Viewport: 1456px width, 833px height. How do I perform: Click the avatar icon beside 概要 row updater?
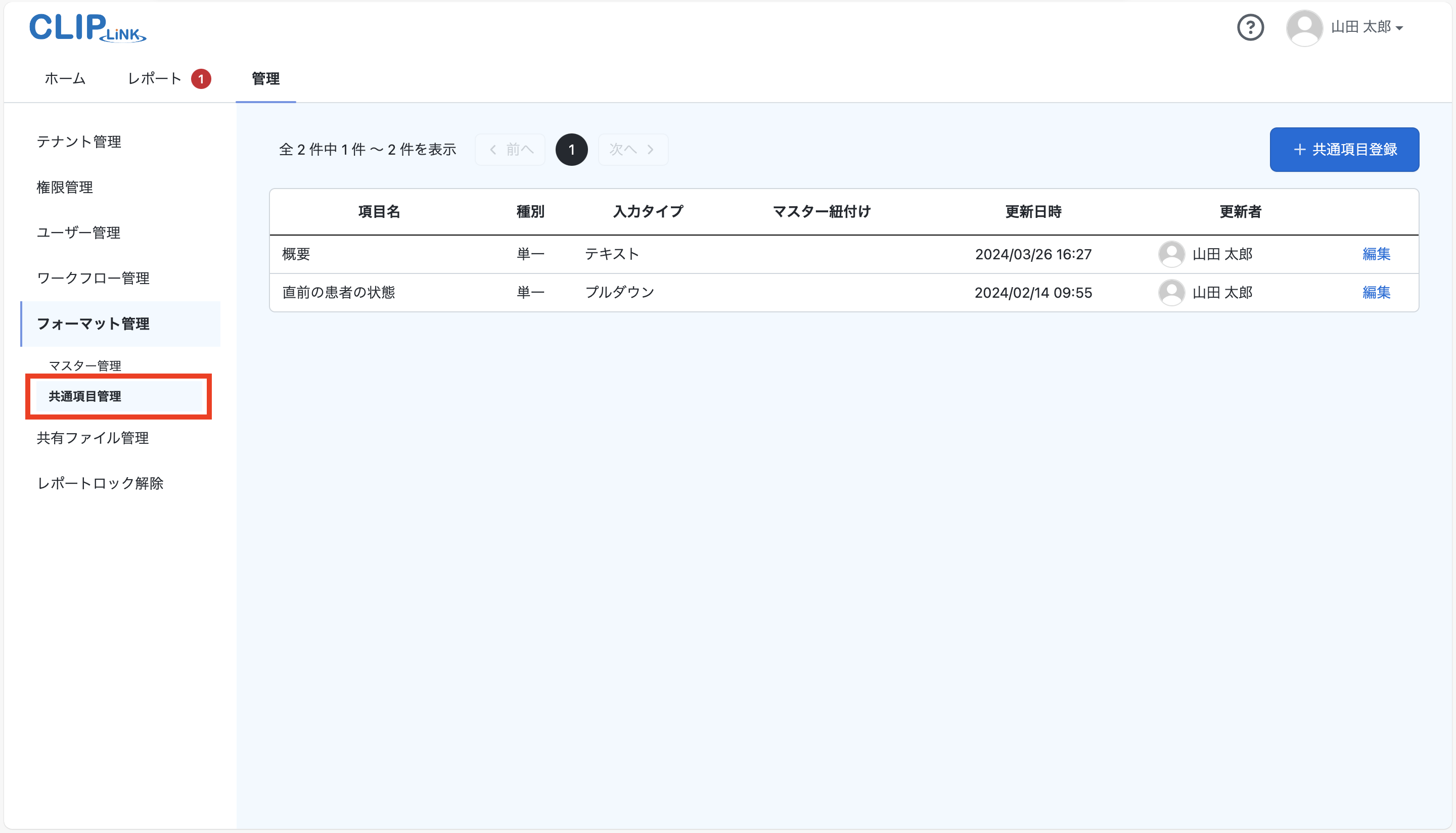[x=1172, y=254]
